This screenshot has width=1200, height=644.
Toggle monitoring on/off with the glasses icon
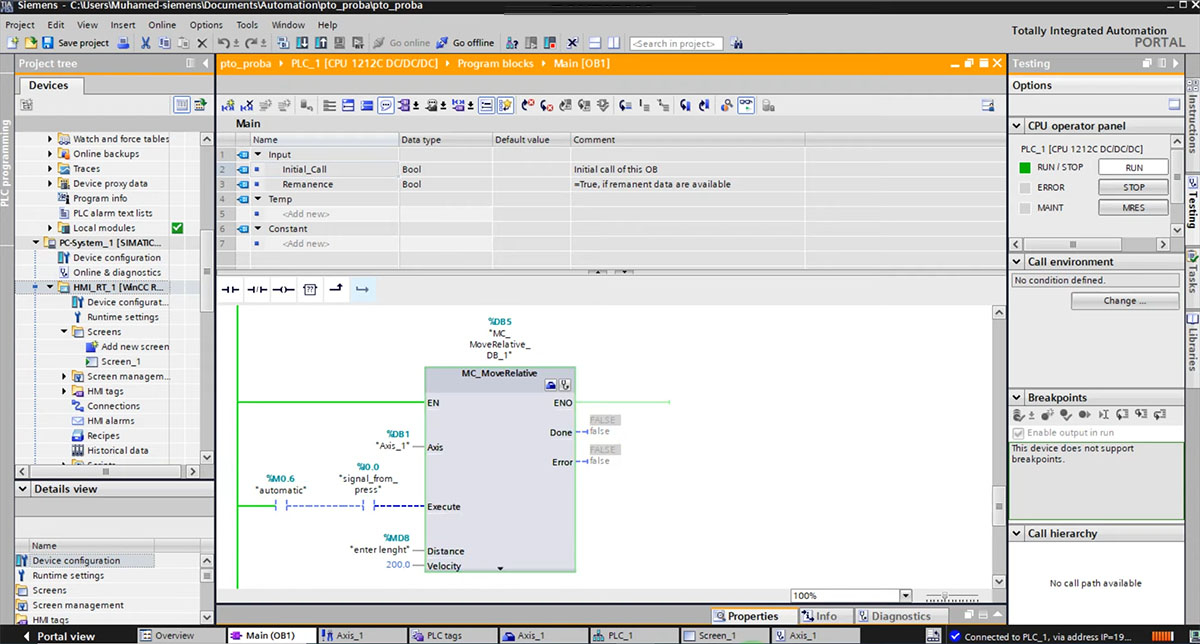coord(745,105)
